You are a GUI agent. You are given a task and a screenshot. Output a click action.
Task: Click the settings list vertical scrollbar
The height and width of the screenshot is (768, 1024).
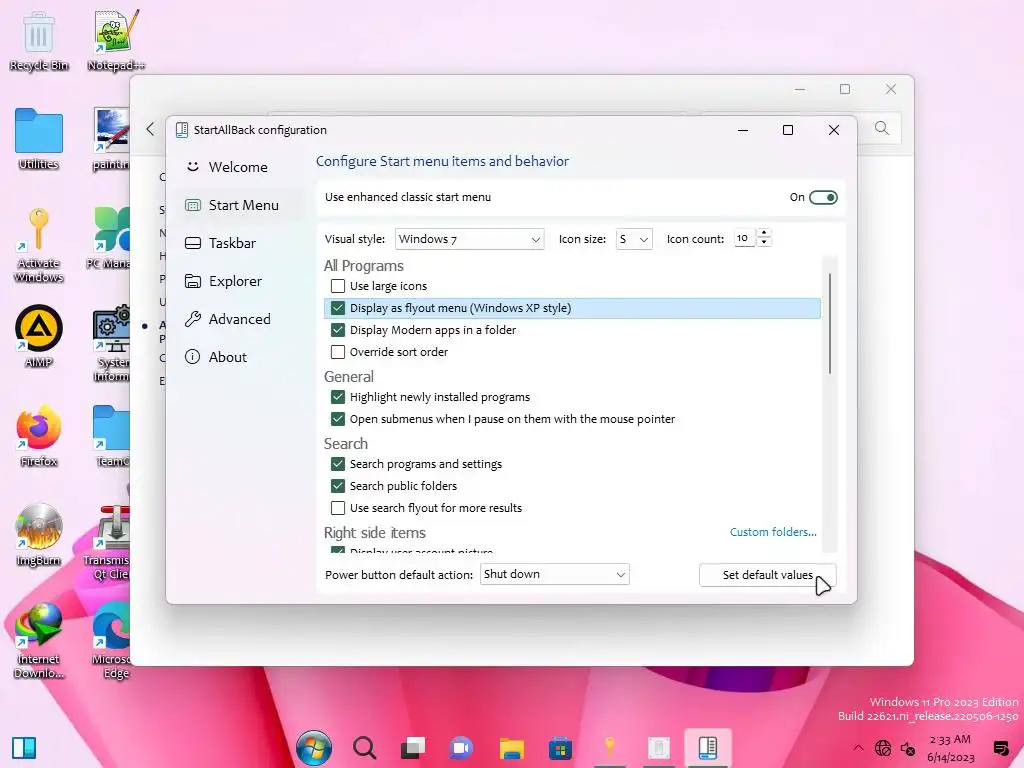point(829,324)
